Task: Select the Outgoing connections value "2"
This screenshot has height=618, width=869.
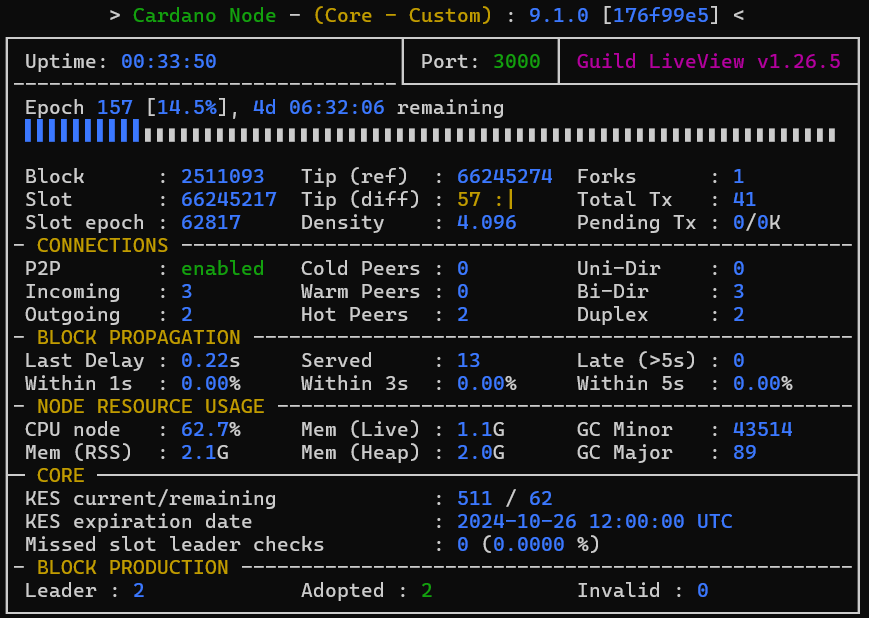Action: tap(187, 315)
